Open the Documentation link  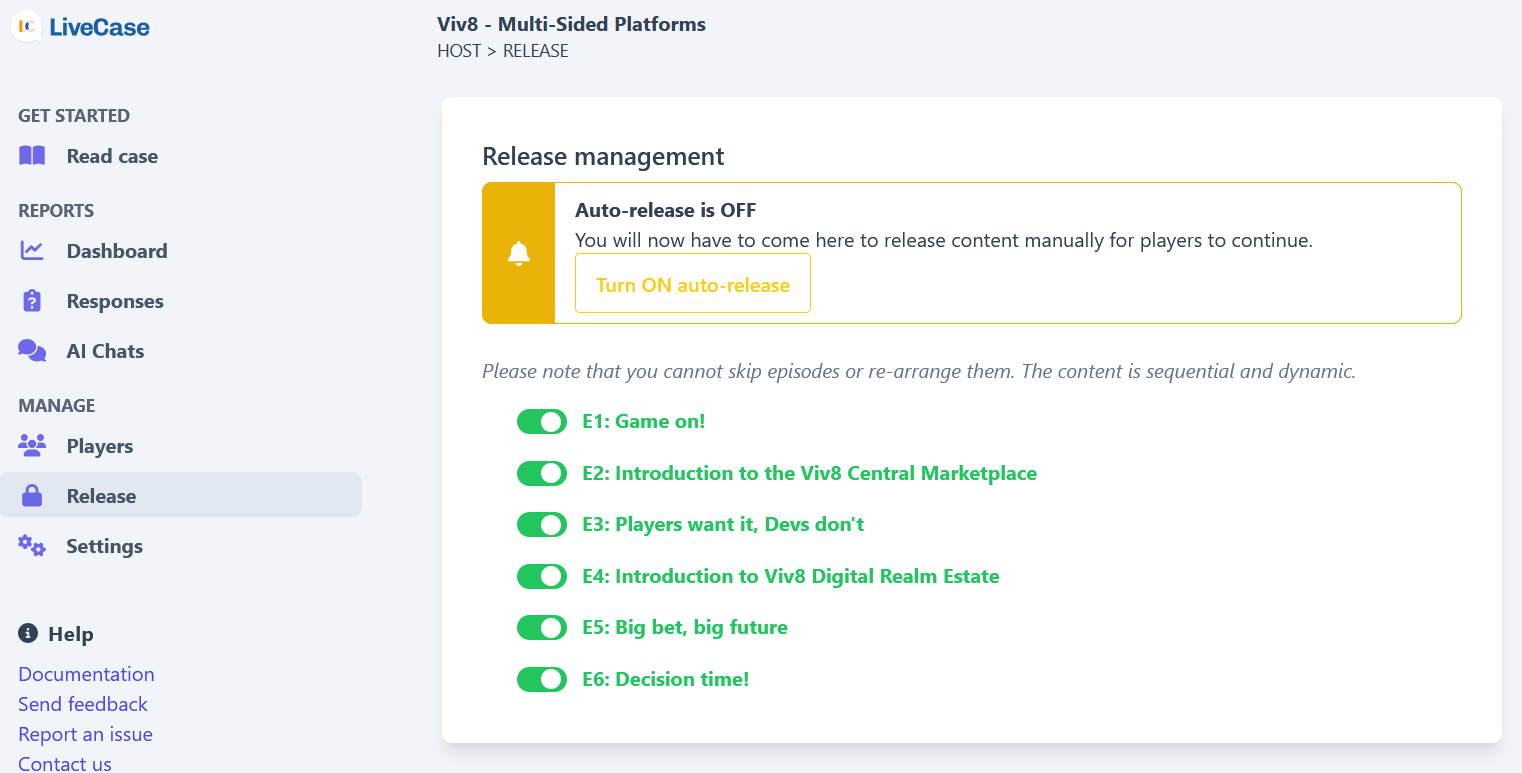86,674
